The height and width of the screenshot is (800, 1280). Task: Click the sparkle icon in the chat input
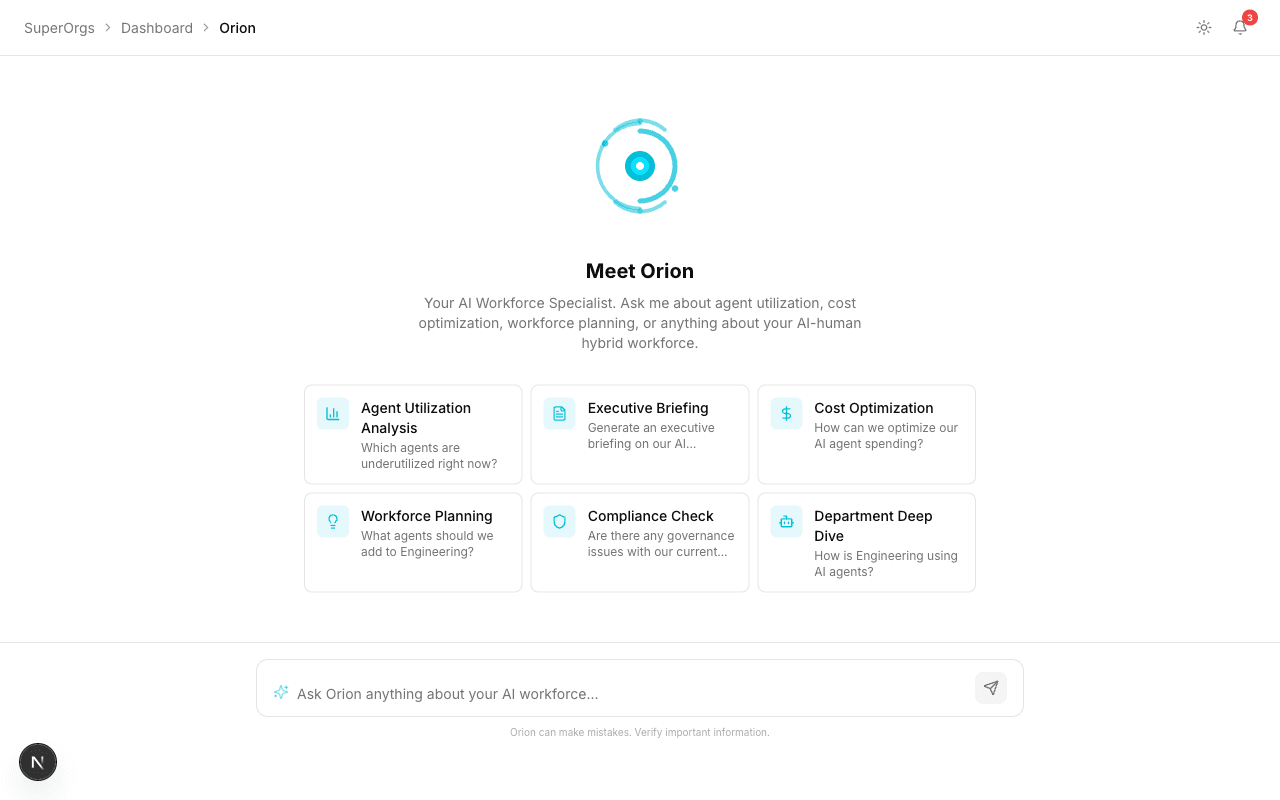[x=280, y=691]
